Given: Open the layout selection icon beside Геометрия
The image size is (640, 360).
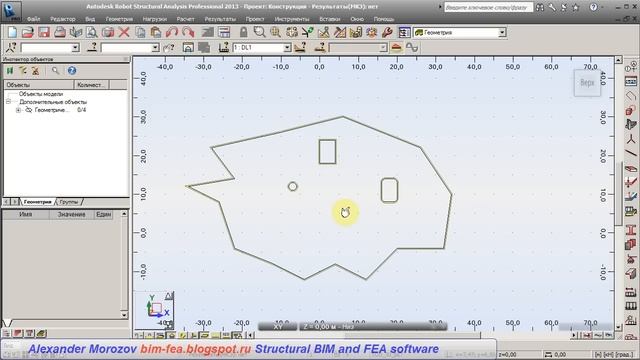Looking at the screenshot, I should pos(404,32).
